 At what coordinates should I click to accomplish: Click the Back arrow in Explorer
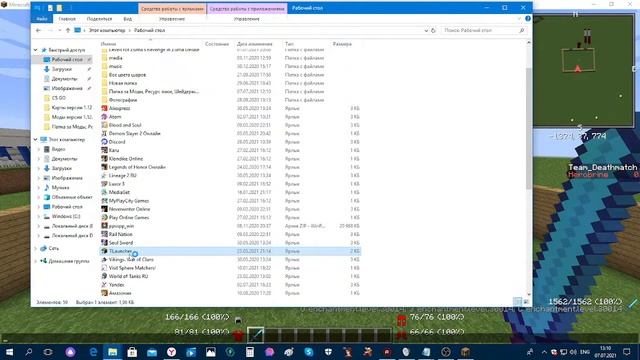point(38,30)
